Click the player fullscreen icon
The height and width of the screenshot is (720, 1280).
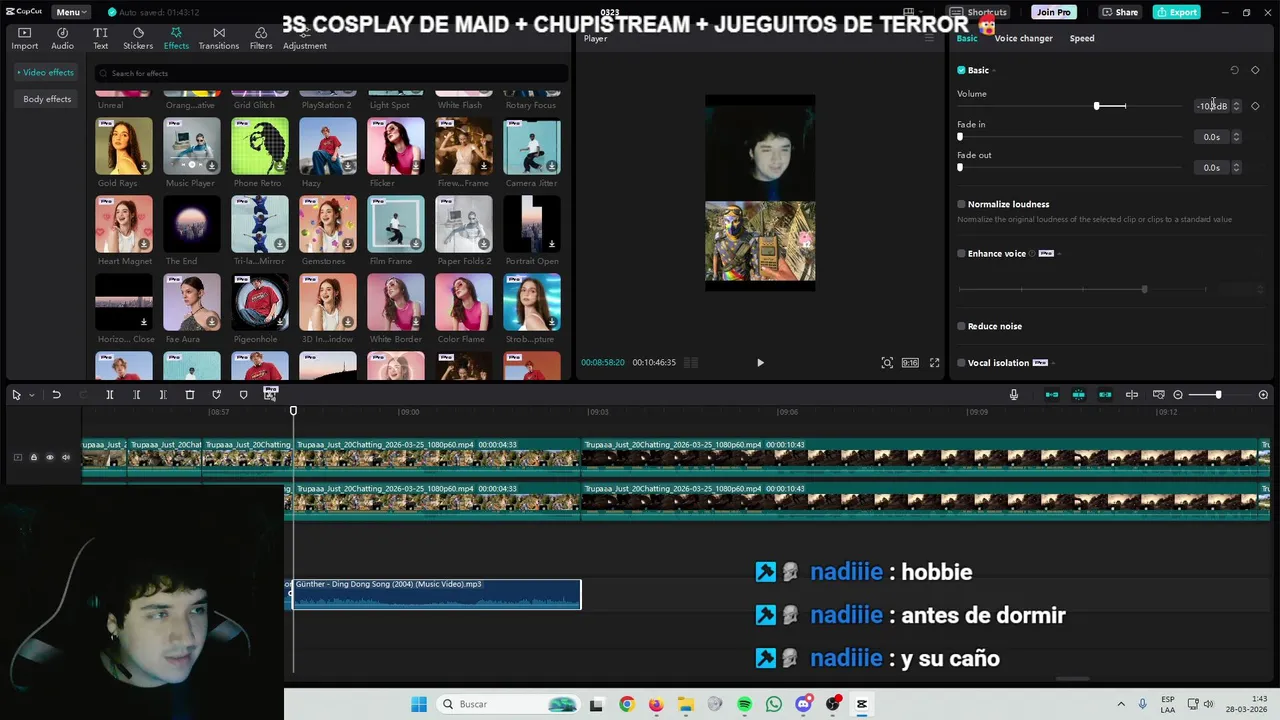pyautogui.click(x=935, y=363)
